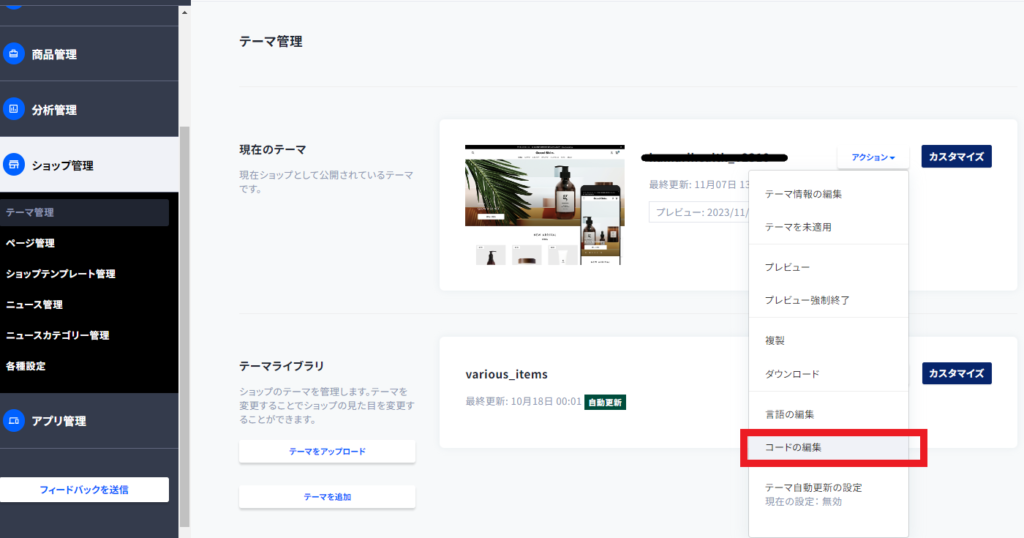Screen dimensions: 1024x538
Task: Click プレビュー in the action menu
Action: tap(787, 268)
